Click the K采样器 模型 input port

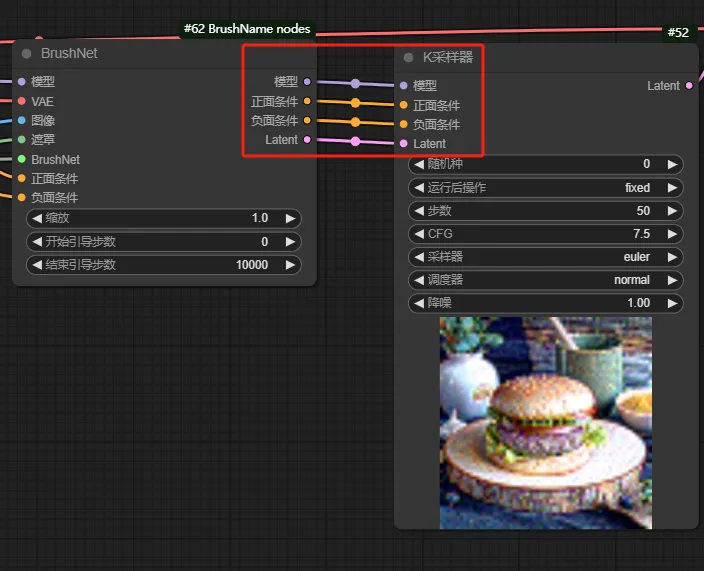click(x=404, y=85)
